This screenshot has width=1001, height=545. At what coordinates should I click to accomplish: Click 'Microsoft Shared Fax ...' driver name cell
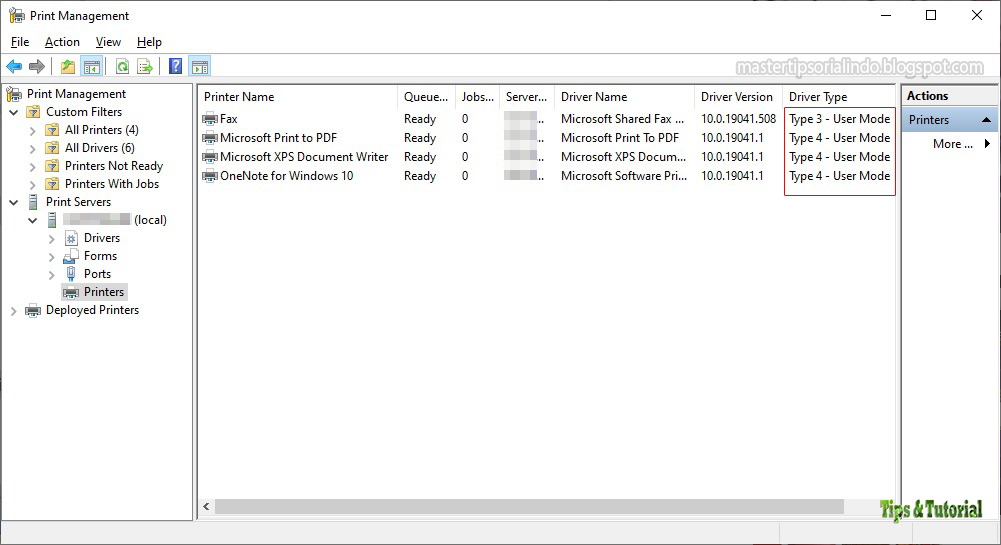pyautogui.click(x=622, y=119)
